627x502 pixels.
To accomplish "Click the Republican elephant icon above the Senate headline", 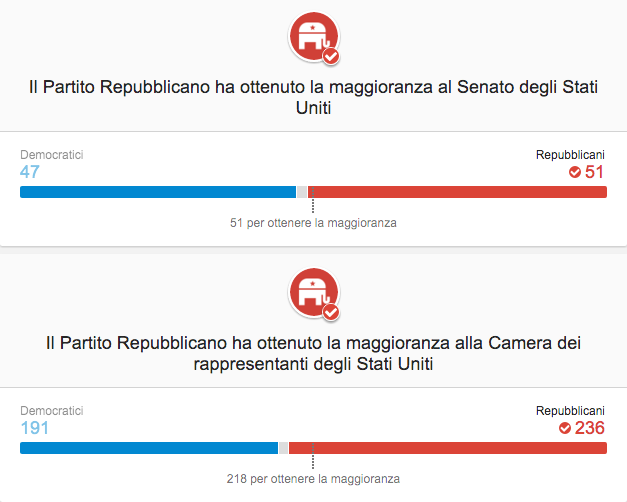I will pos(313,36).
